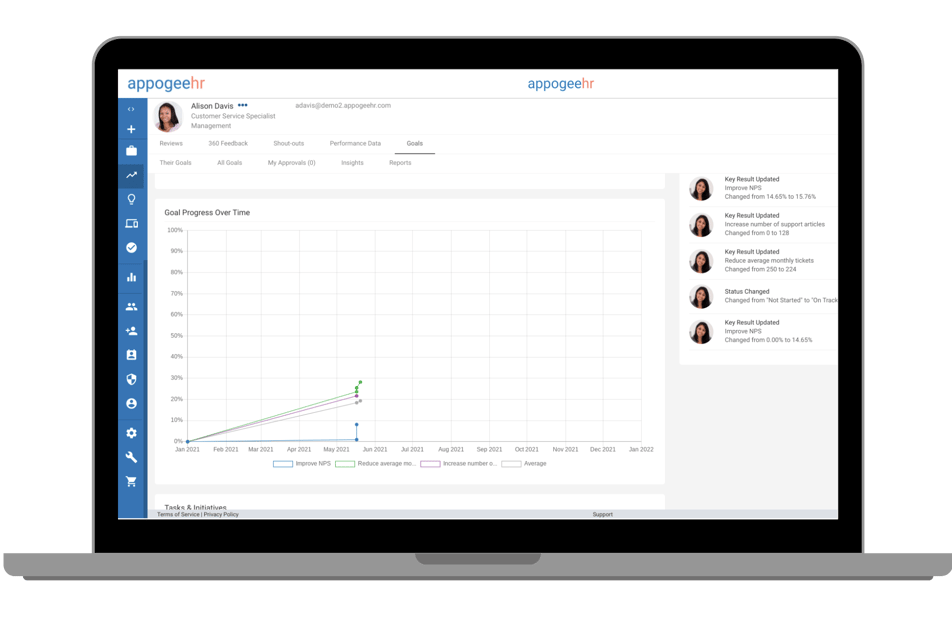Image resolution: width=952 pixels, height=644 pixels.
Task: Click the blue Improve NPS data point near 8%
Action: click(356, 424)
